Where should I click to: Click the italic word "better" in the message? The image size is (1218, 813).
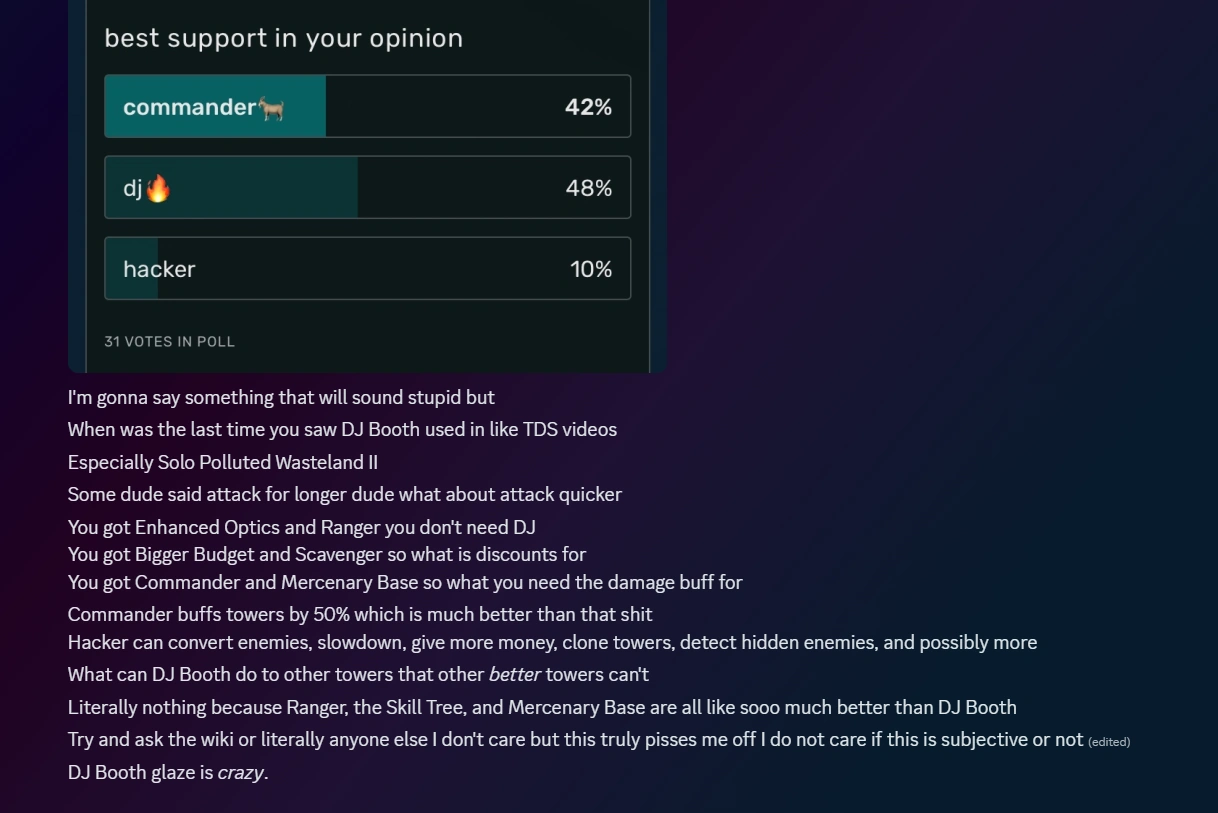514,675
